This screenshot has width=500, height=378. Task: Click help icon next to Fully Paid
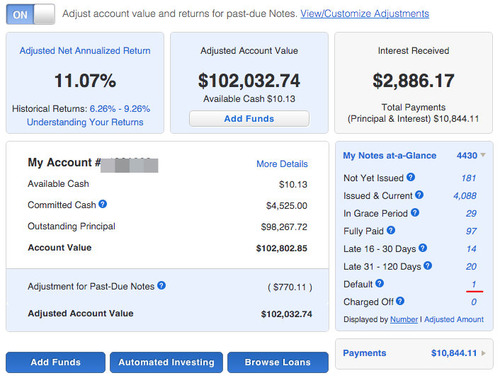click(391, 230)
